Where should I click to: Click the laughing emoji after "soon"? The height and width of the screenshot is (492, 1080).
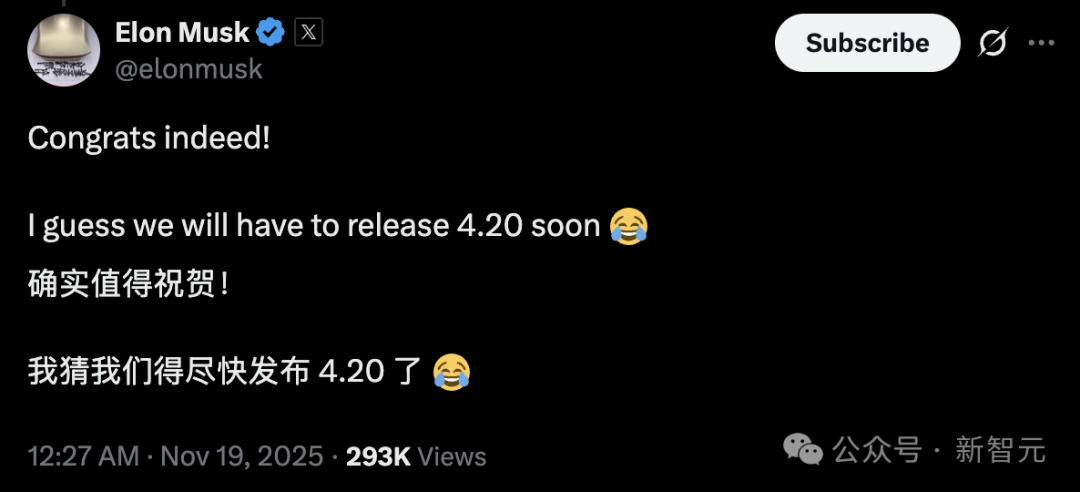(x=628, y=226)
